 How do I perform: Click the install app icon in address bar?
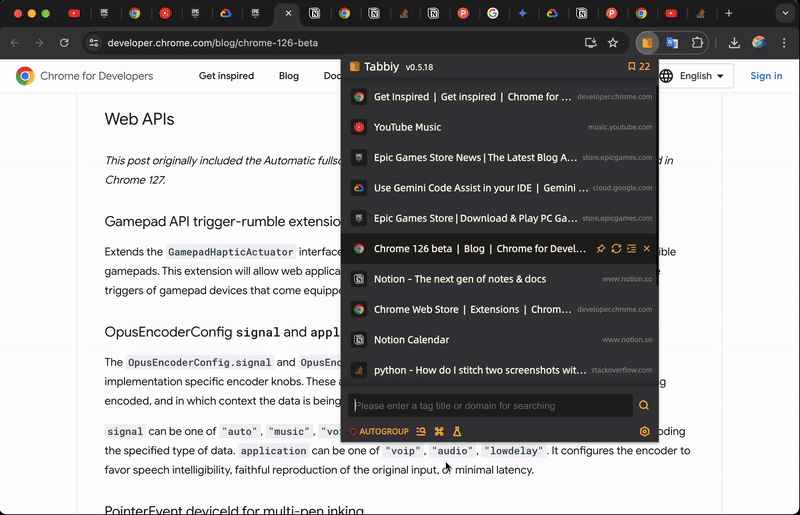[x=590, y=43]
